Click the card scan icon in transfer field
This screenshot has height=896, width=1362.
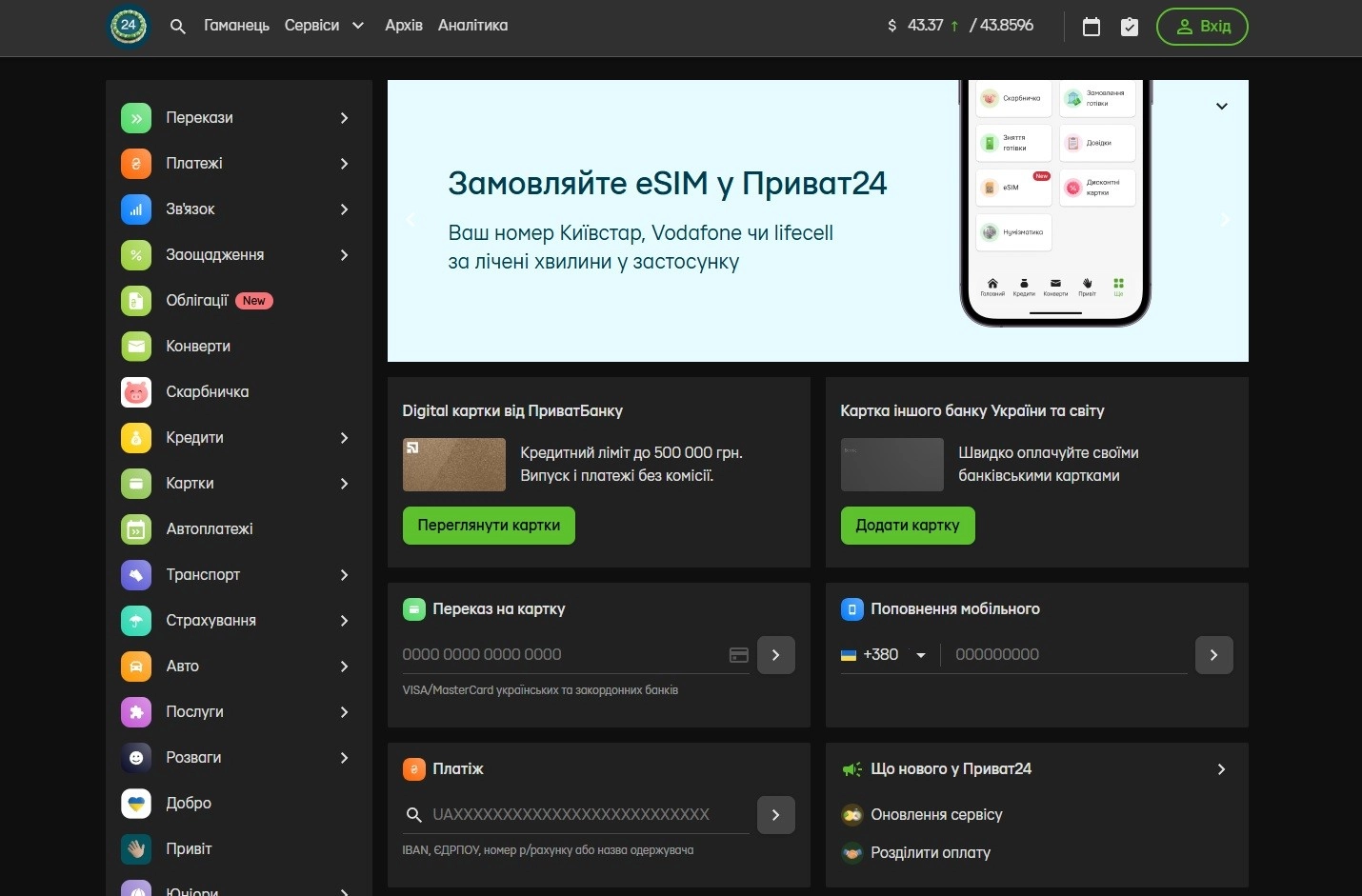pos(738,655)
